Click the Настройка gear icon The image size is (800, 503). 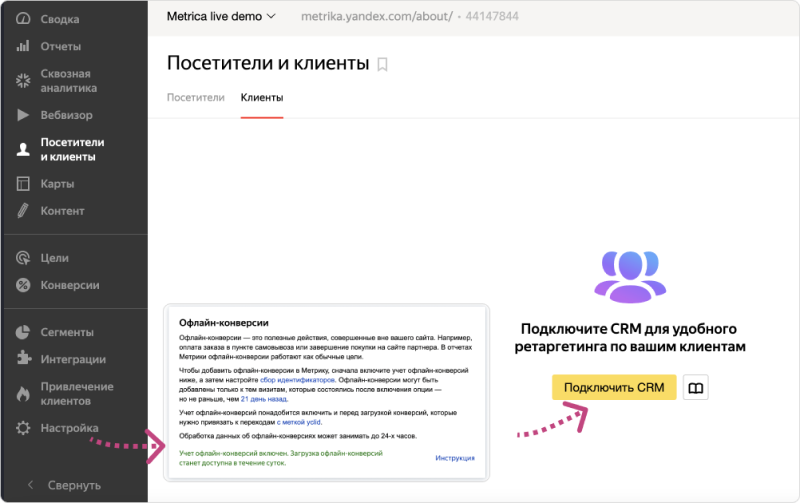23,428
